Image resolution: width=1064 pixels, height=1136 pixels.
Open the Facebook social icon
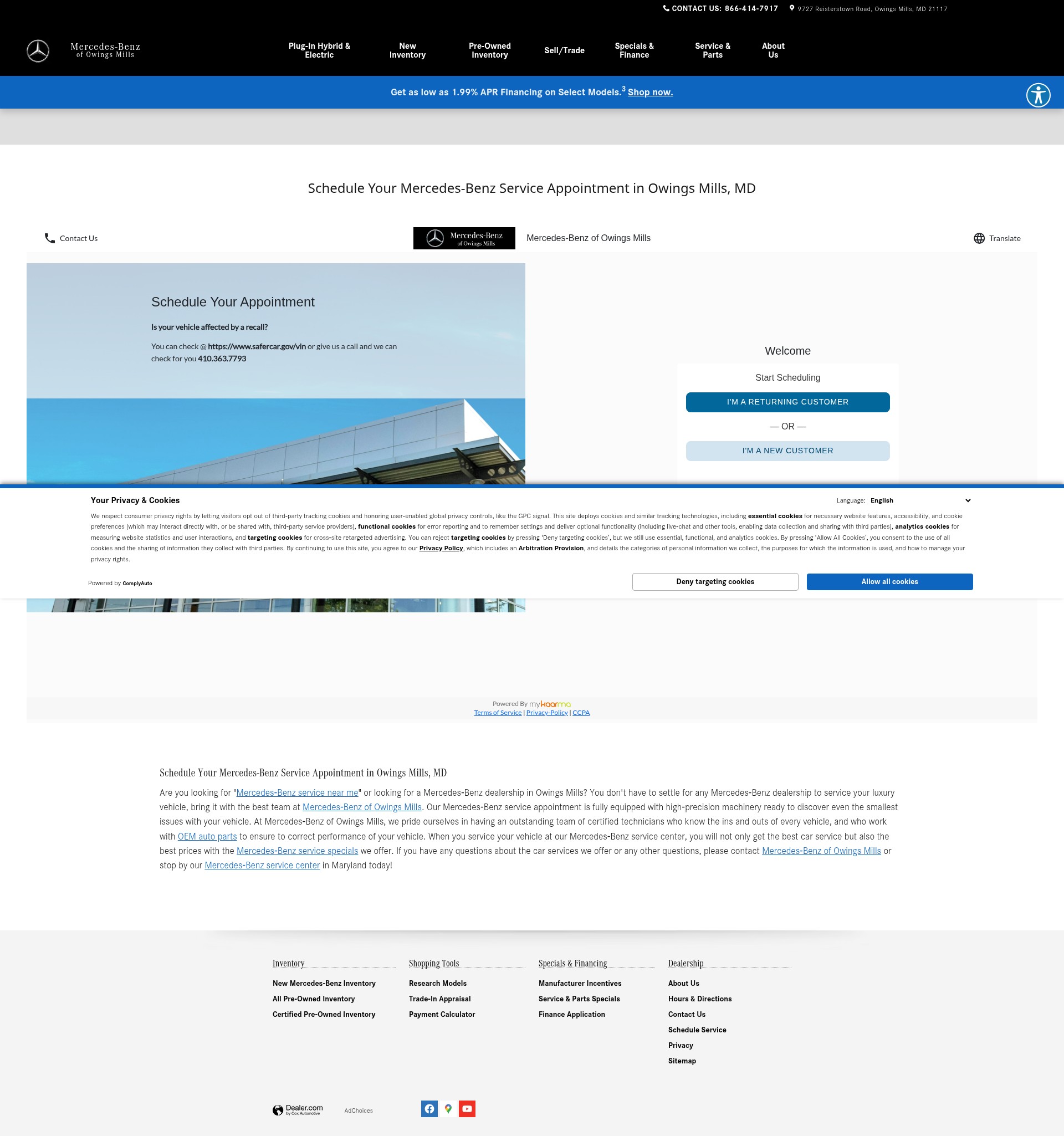point(429,1109)
